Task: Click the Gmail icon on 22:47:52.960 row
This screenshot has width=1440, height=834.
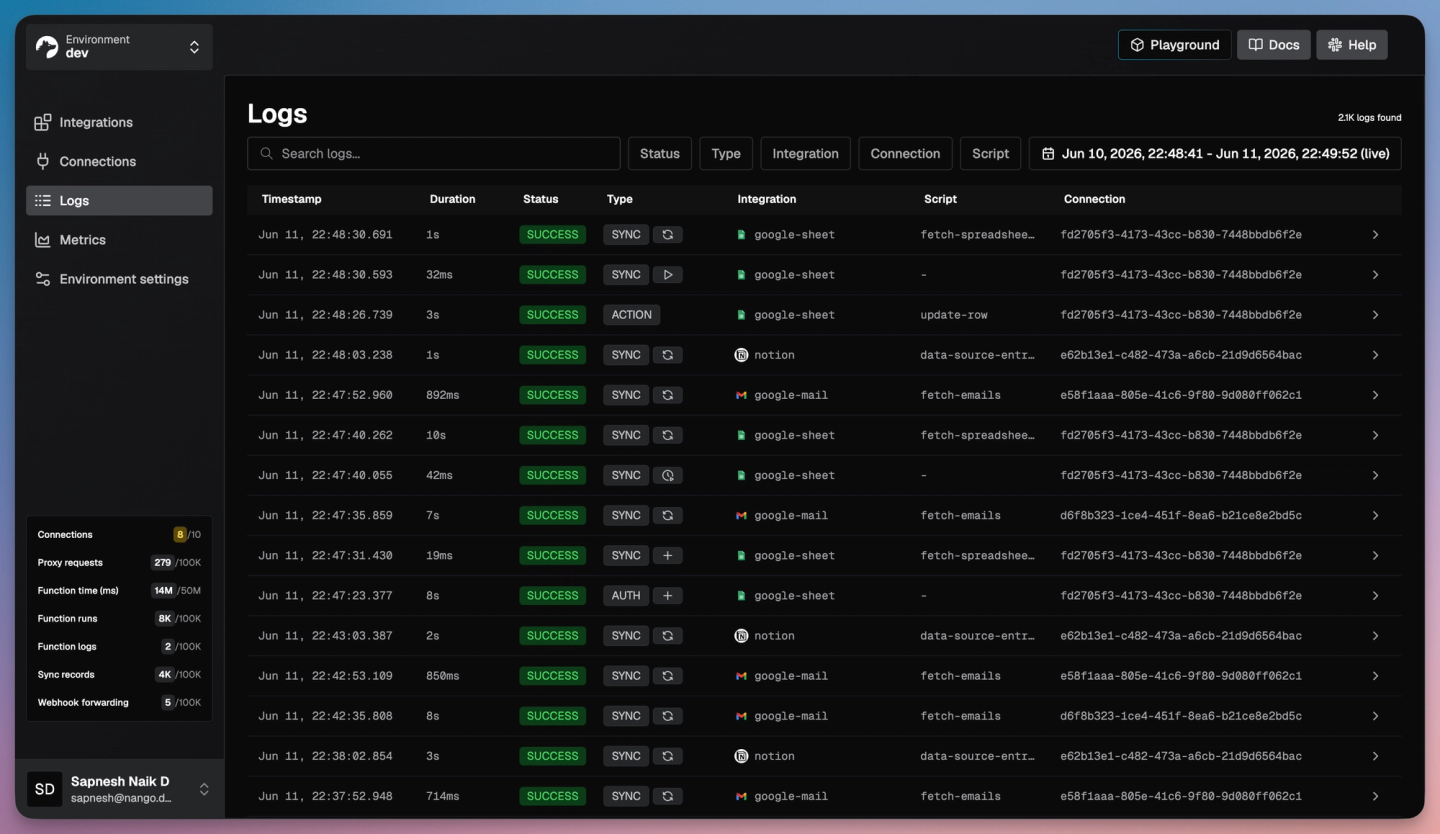Action: pos(741,395)
